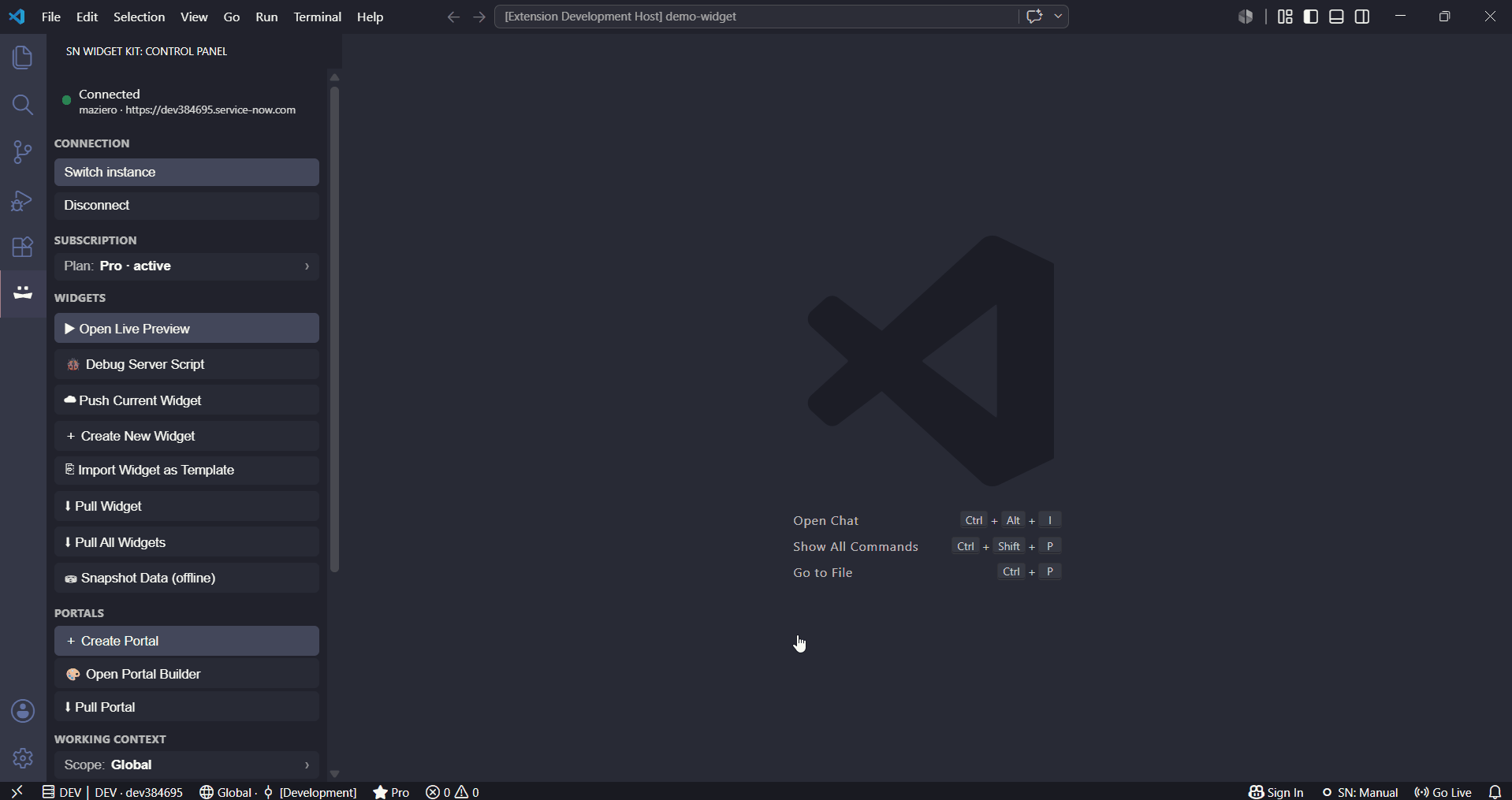Open the remote window indicator in status bar
This screenshot has width=1512, height=800.
point(17,791)
